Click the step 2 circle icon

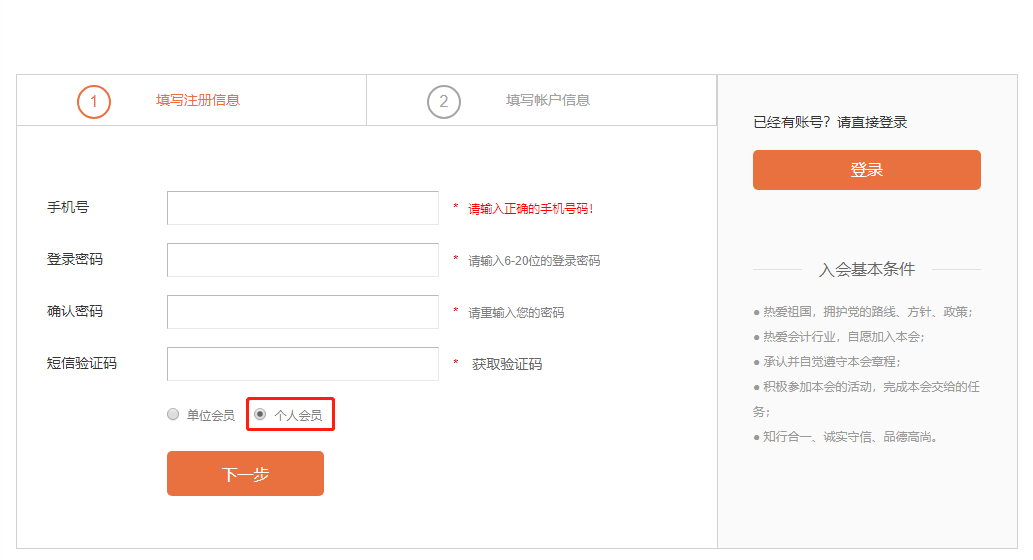pyautogui.click(x=443, y=101)
